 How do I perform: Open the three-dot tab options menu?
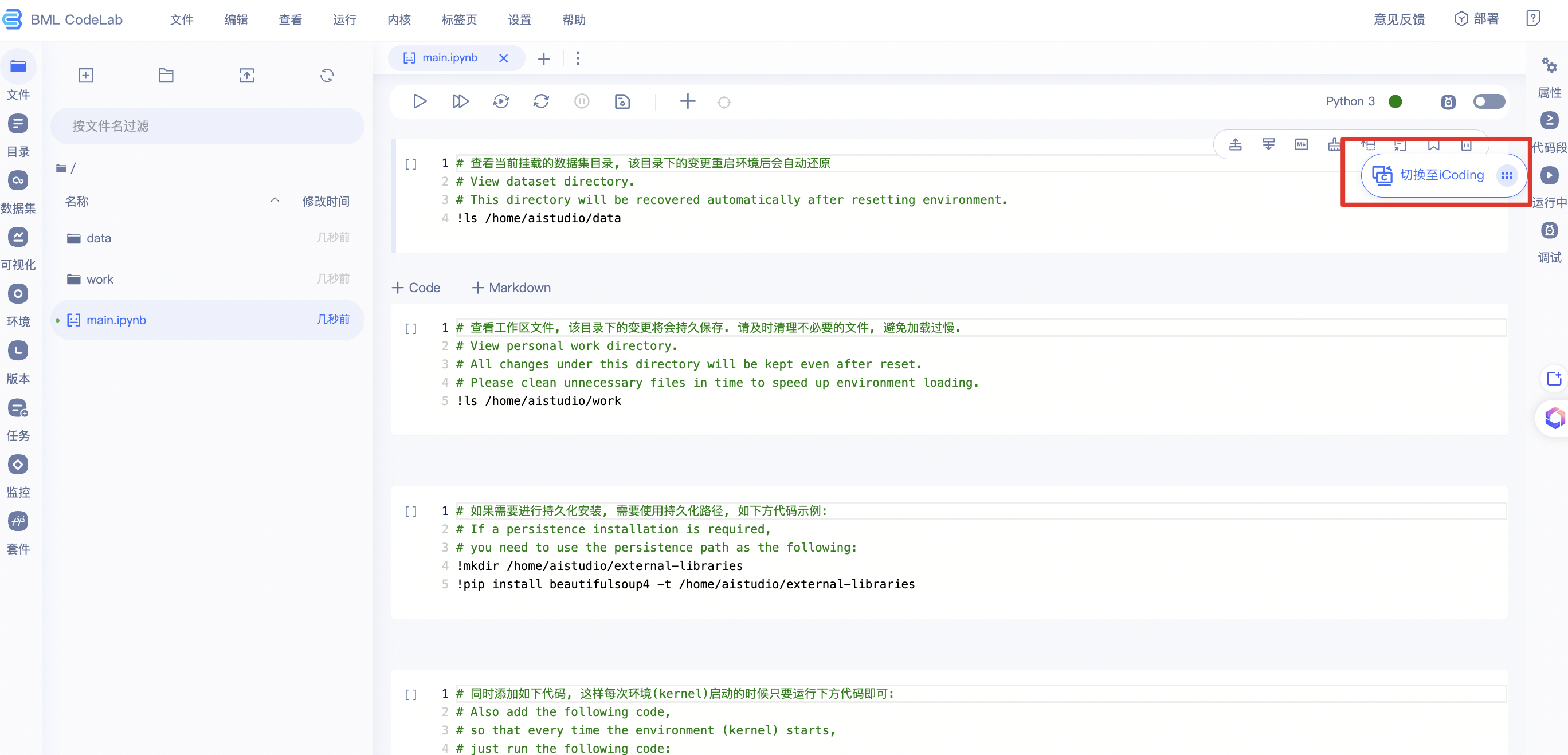pyautogui.click(x=578, y=58)
